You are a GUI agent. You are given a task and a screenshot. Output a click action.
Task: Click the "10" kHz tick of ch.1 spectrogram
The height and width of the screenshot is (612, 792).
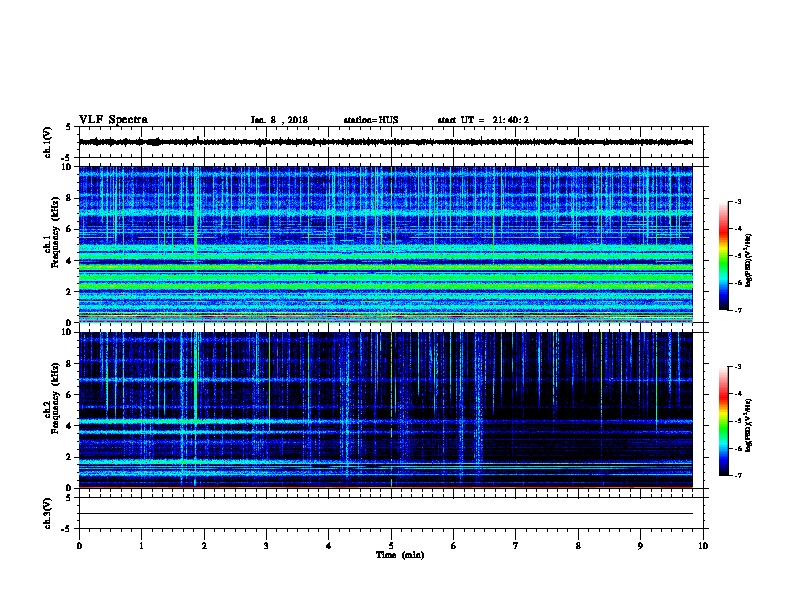click(68, 167)
